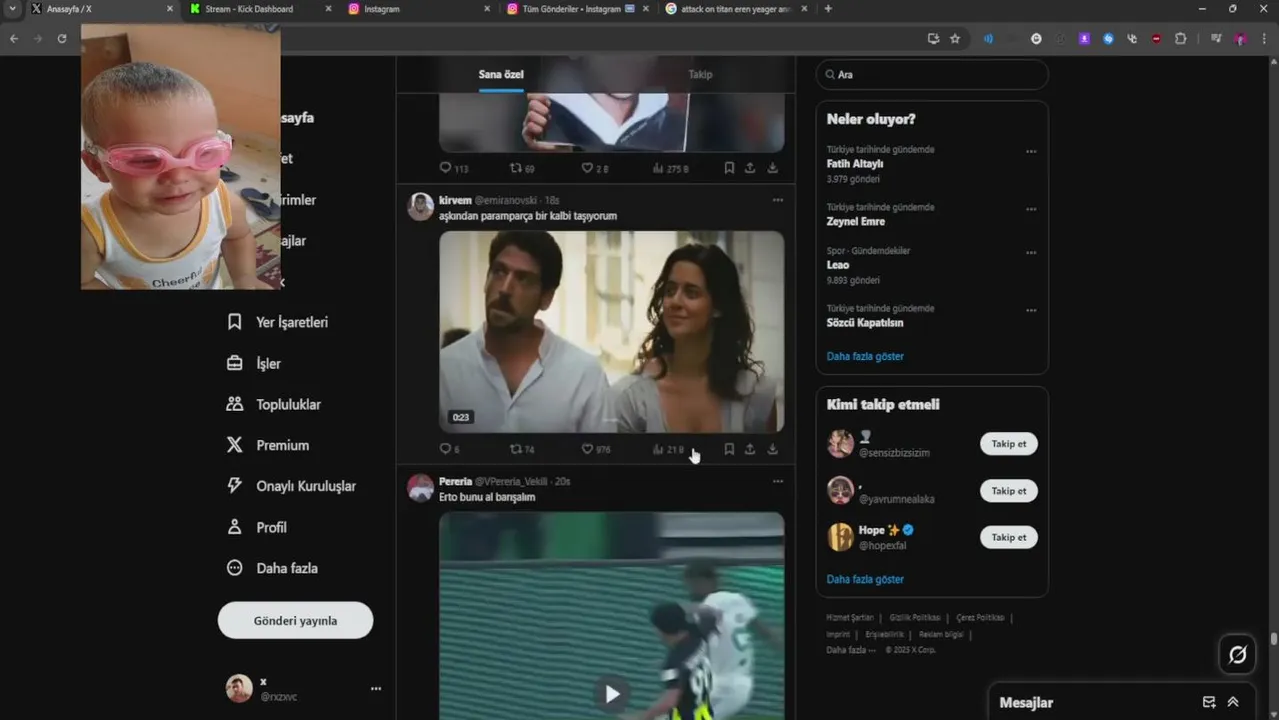Open Chrome three-dot menu
Image resolution: width=1279 pixels, height=720 pixels.
[x=1264, y=38]
